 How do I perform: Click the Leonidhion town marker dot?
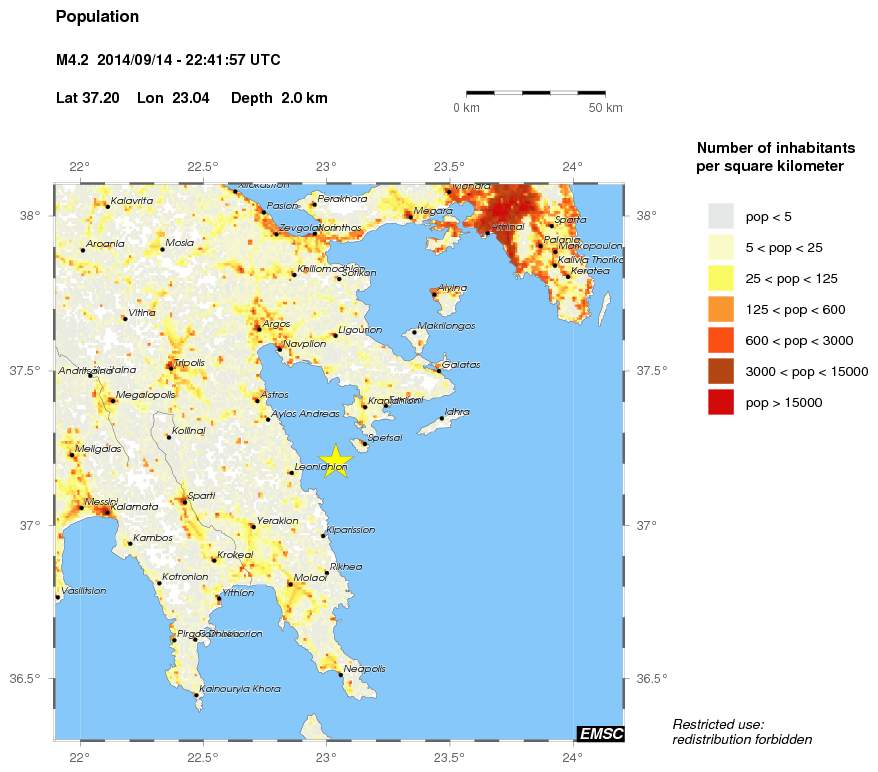pyautogui.click(x=291, y=472)
